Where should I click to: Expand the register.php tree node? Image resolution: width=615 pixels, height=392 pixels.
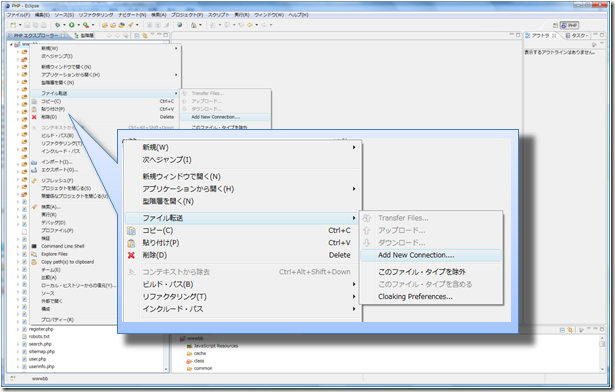pos(18,329)
